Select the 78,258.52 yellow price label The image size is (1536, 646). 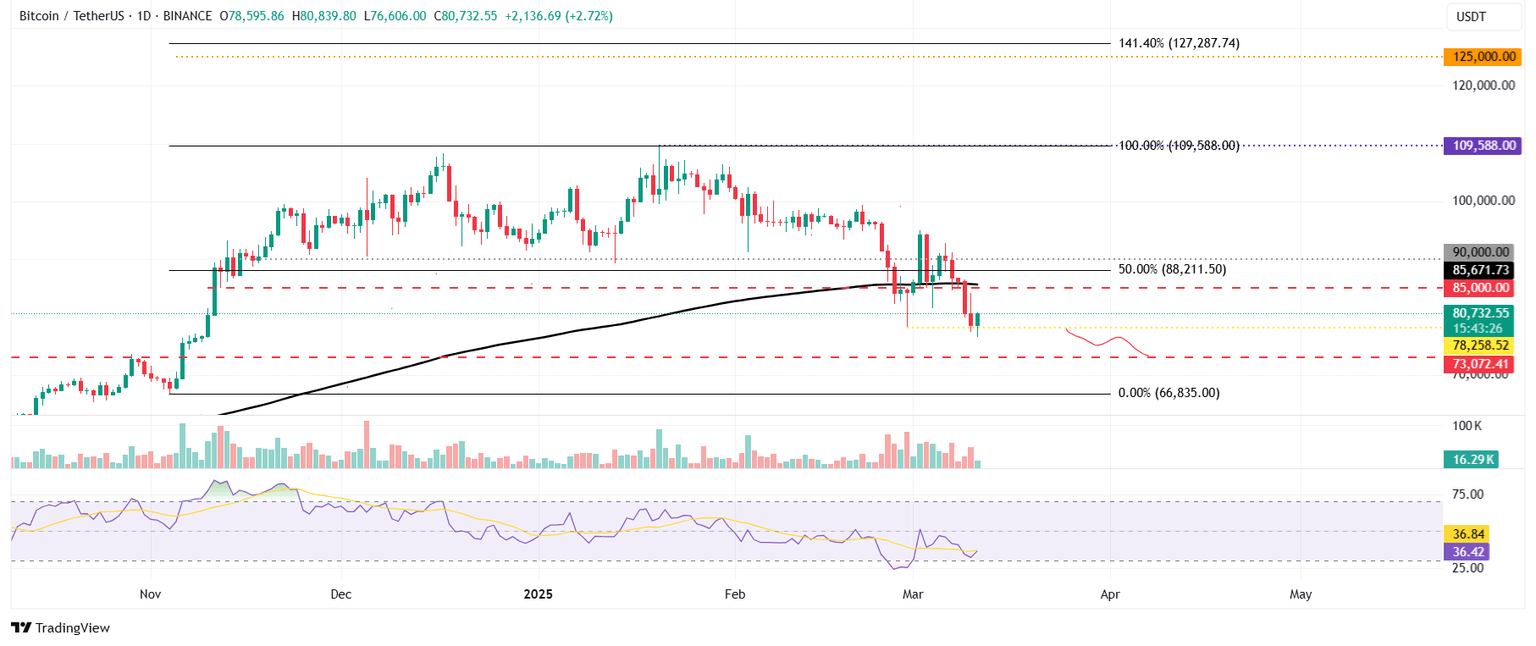coord(1478,345)
